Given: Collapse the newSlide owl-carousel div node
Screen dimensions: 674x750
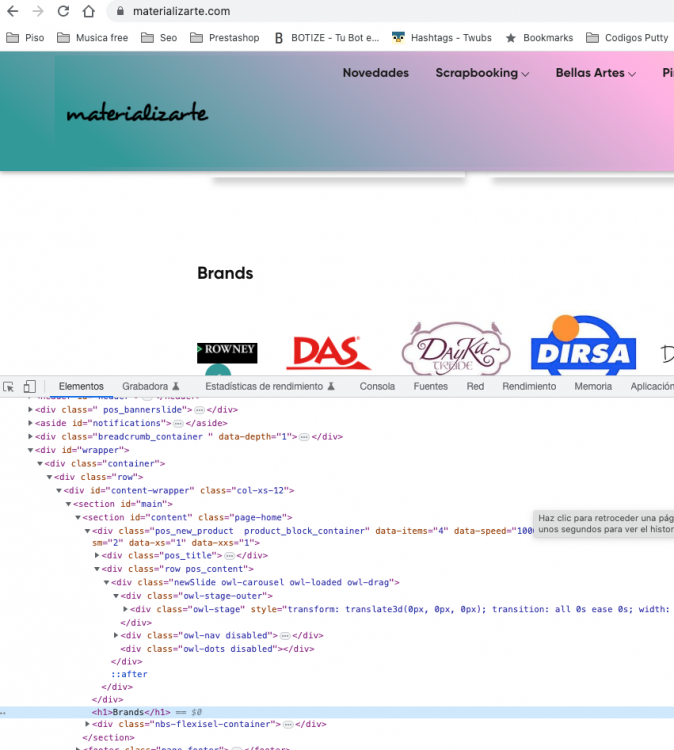Looking at the screenshot, I should tap(107, 582).
